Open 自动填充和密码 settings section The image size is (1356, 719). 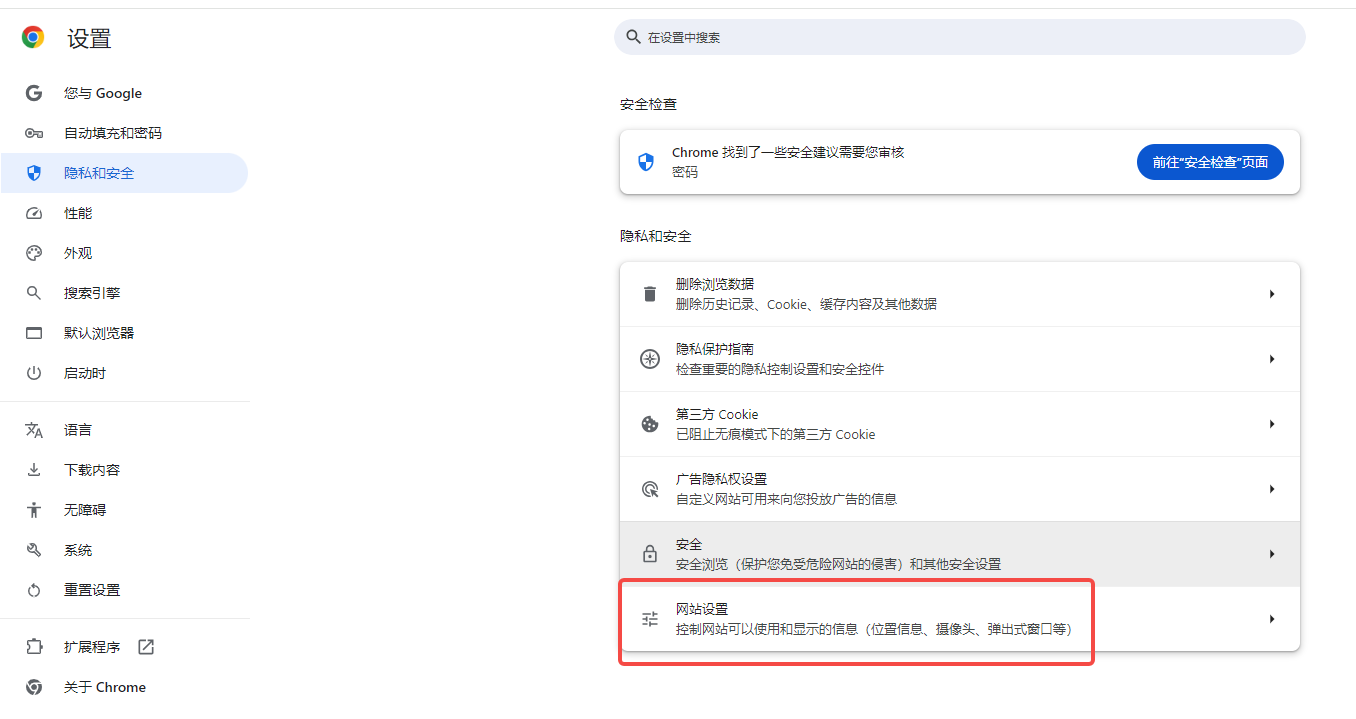click(x=124, y=133)
